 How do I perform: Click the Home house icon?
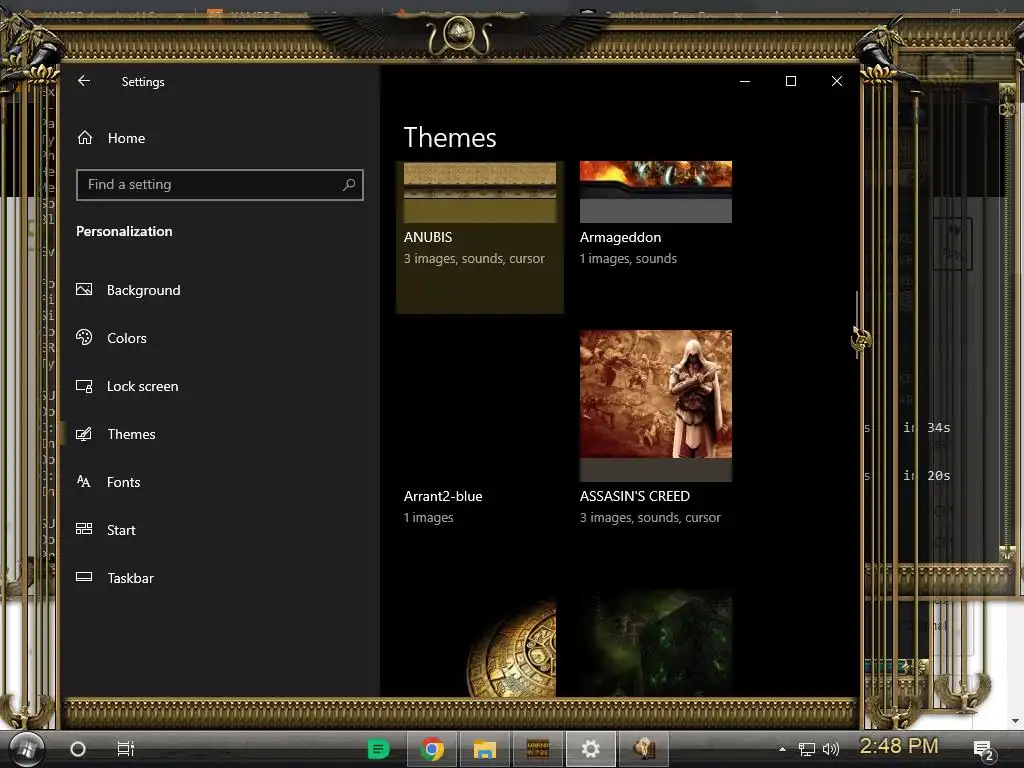[85, 137]
